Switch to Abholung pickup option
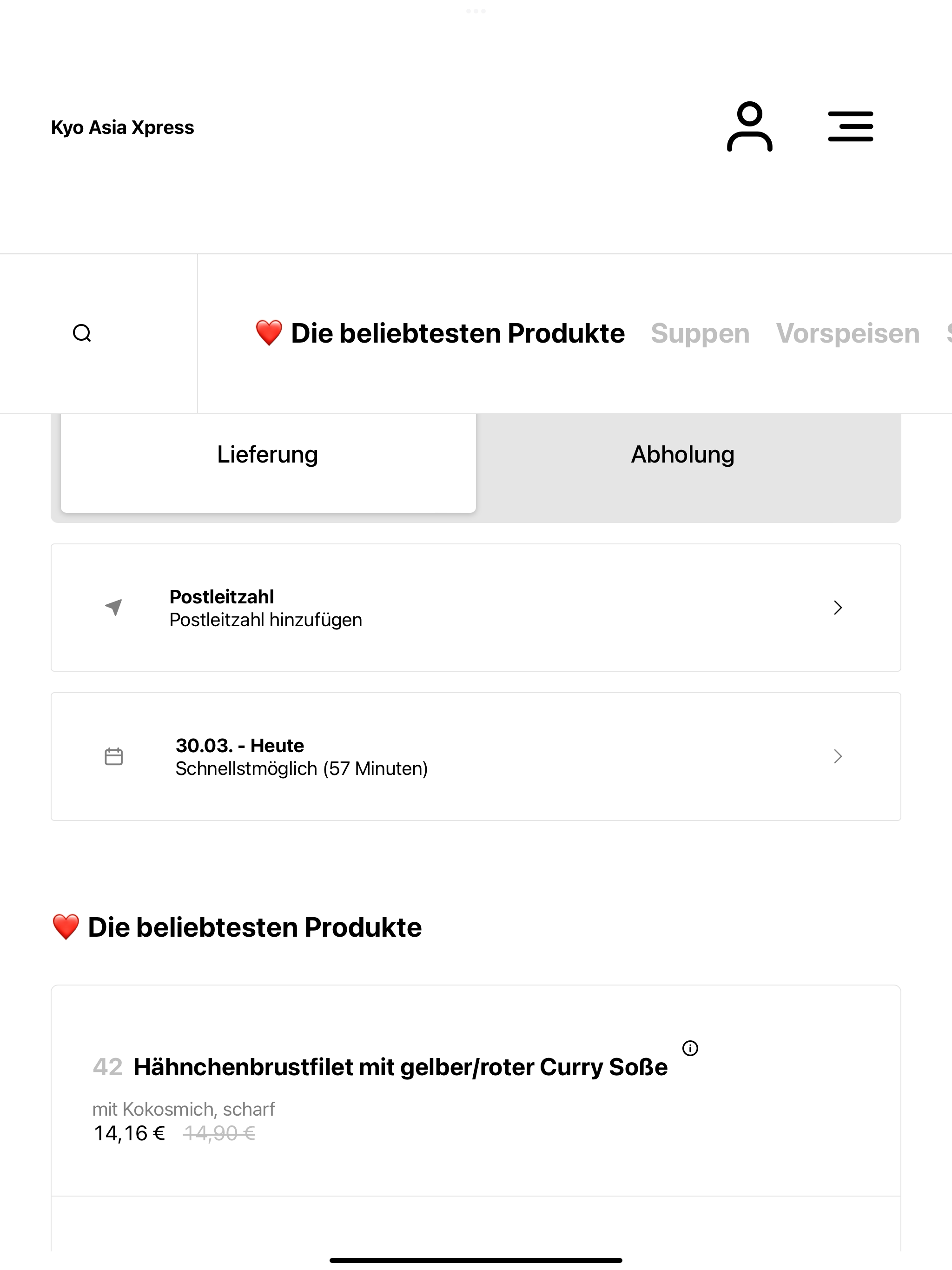This screenshot has height=1270, width=952. point(683,455)
